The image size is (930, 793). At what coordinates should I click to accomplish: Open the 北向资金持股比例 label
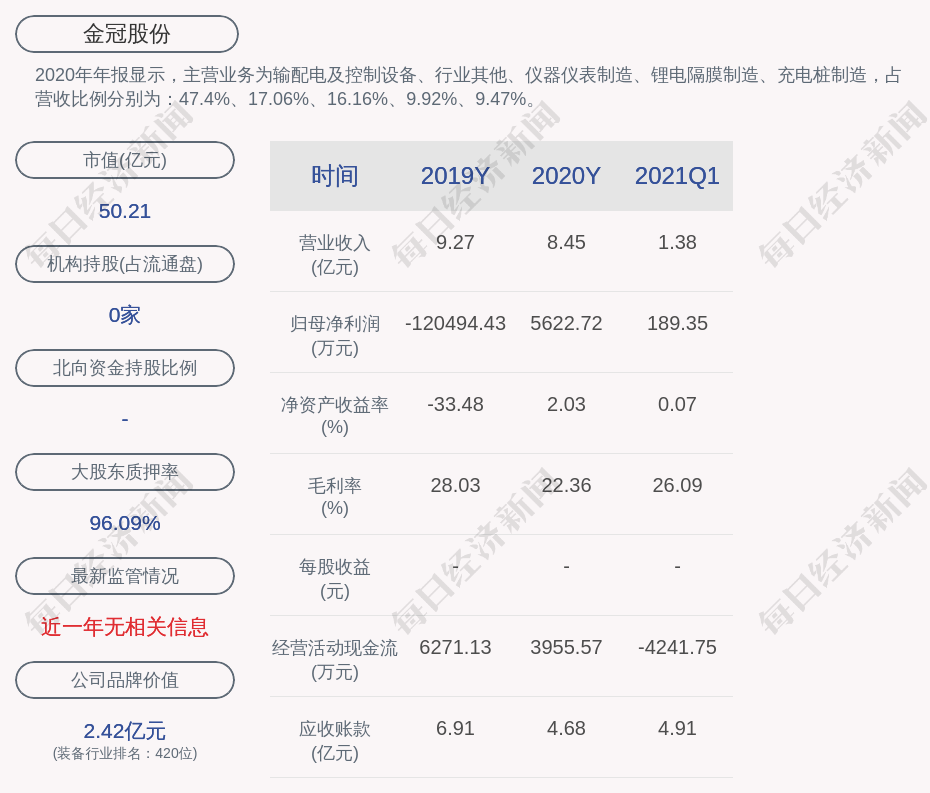(x=125, y=368)
